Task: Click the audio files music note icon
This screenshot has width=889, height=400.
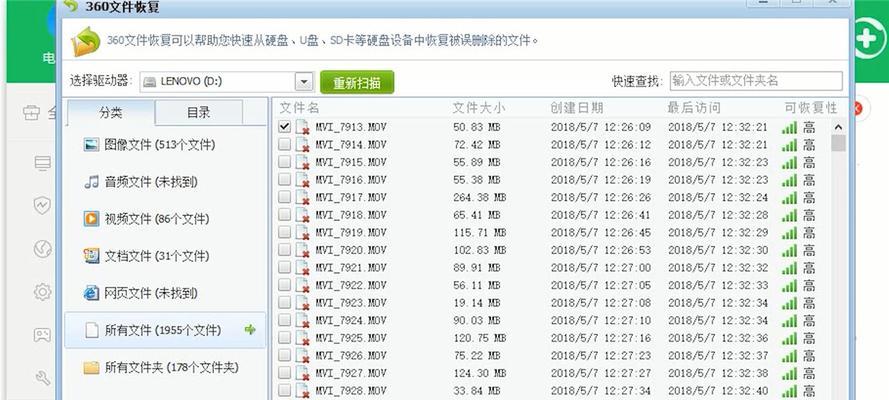Action: point(91,182)
